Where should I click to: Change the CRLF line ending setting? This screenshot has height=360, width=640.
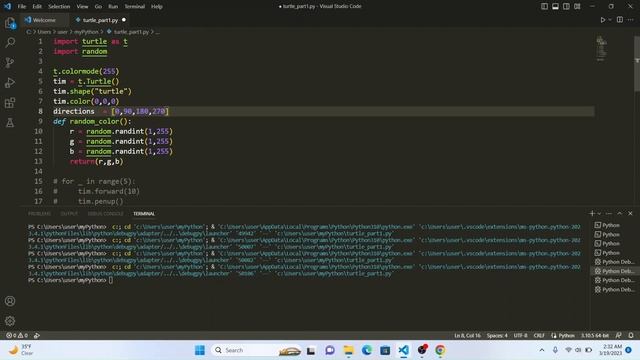point(539,335)
